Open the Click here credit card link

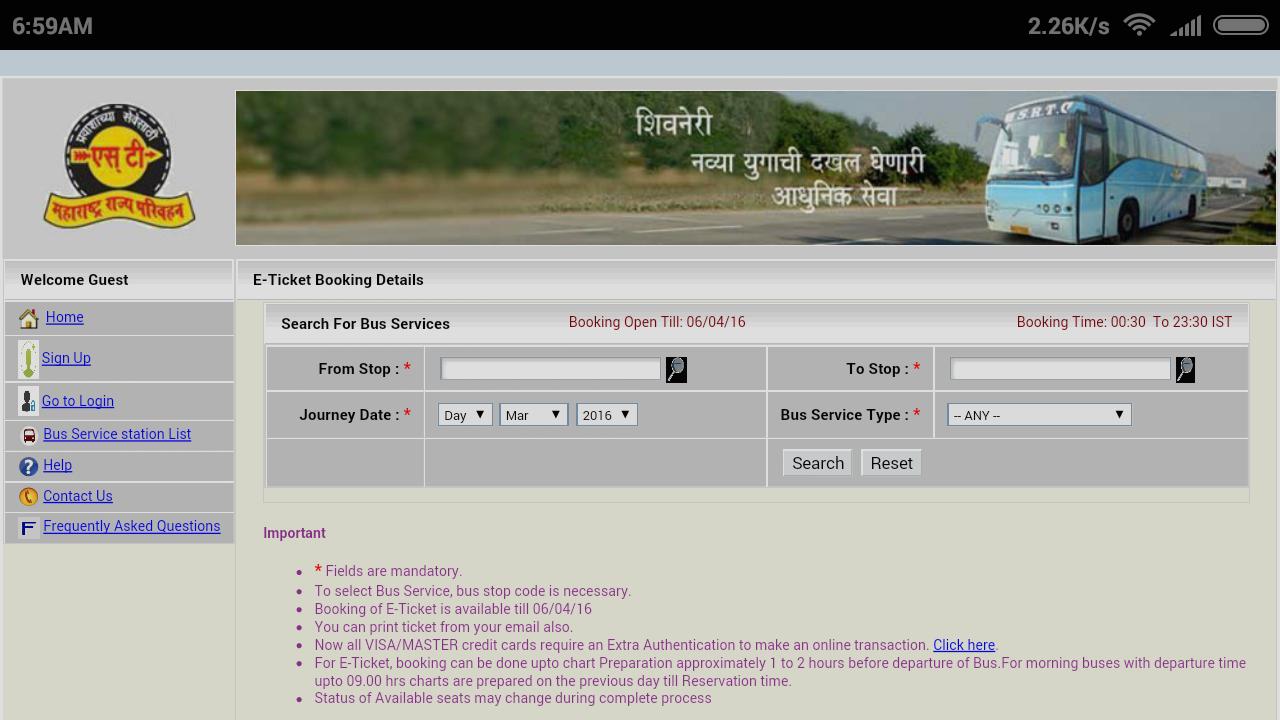[x=963, y=645]
